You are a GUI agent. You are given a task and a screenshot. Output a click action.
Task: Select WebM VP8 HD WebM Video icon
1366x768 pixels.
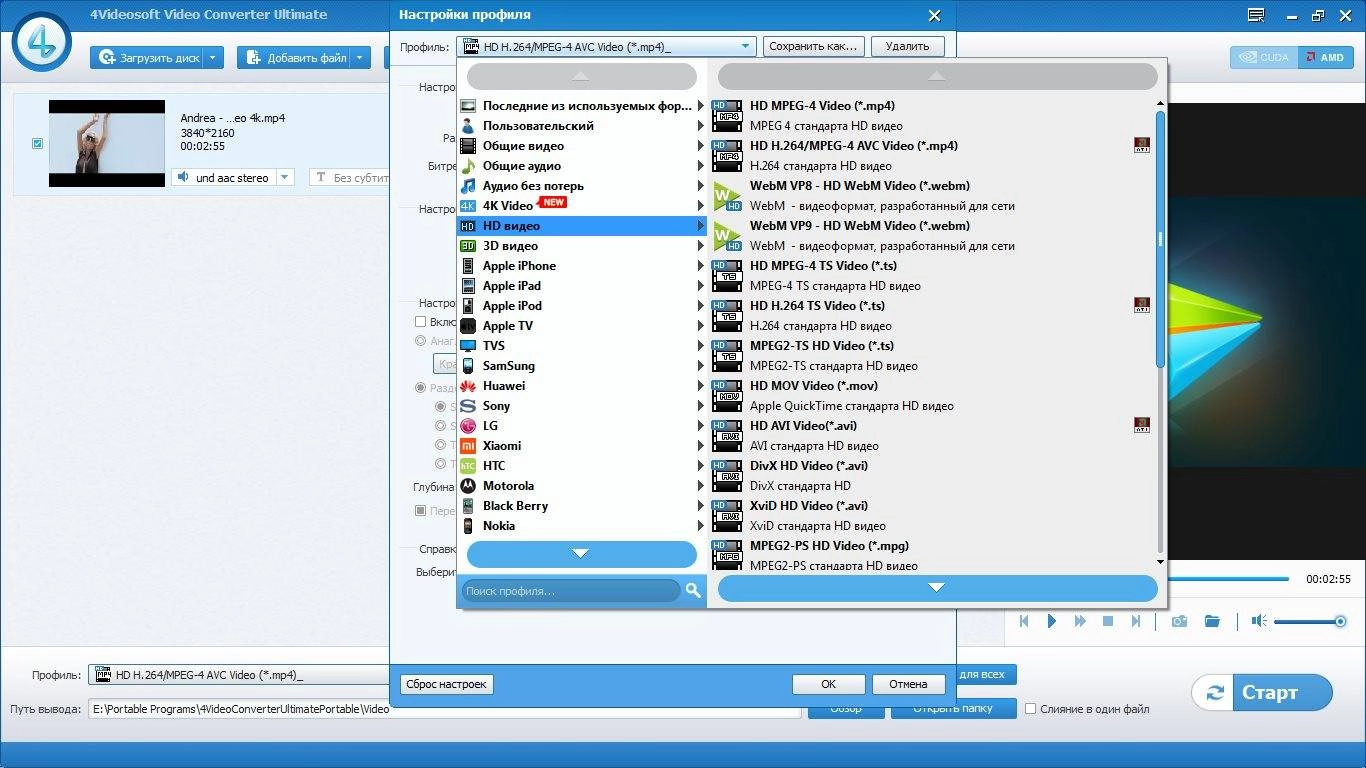point(727,196)
